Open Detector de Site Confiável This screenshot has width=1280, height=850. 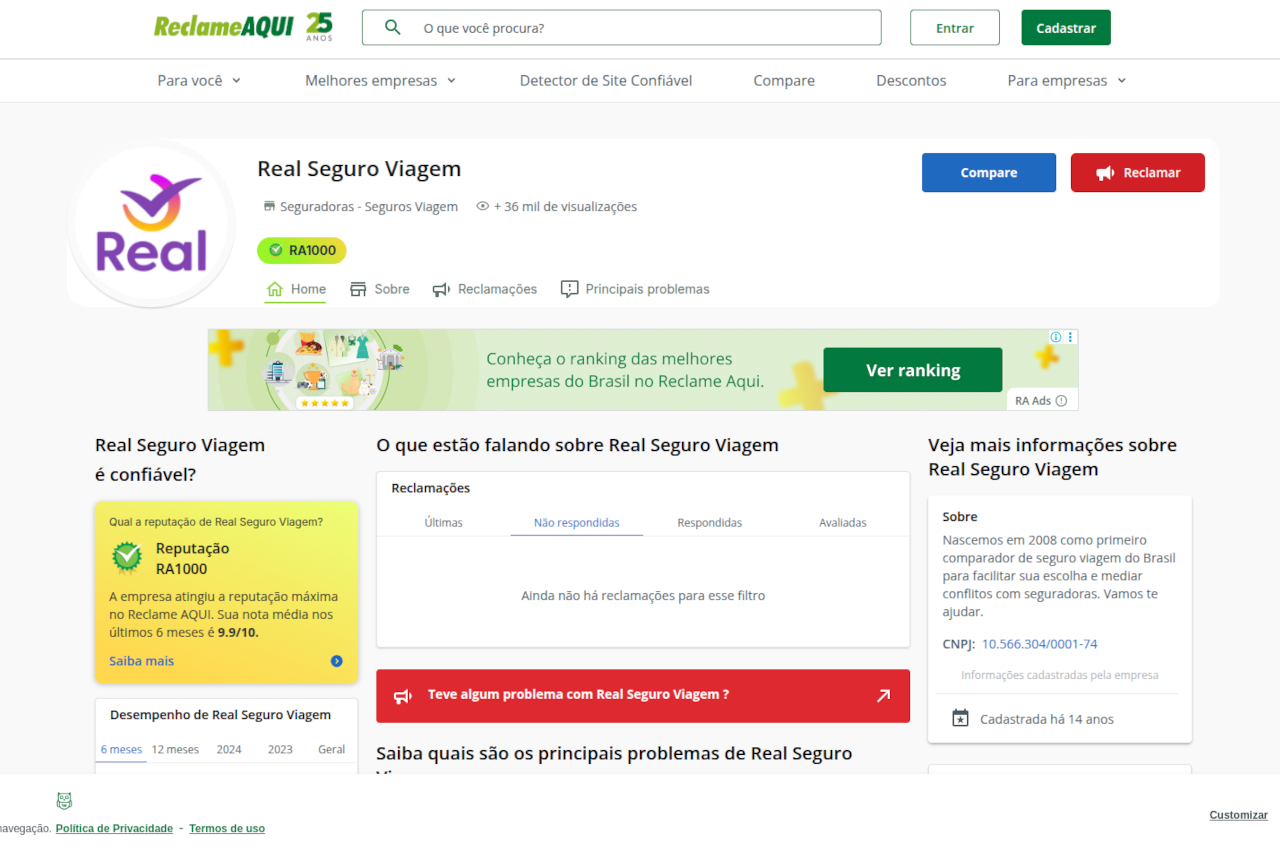point(606,80)
